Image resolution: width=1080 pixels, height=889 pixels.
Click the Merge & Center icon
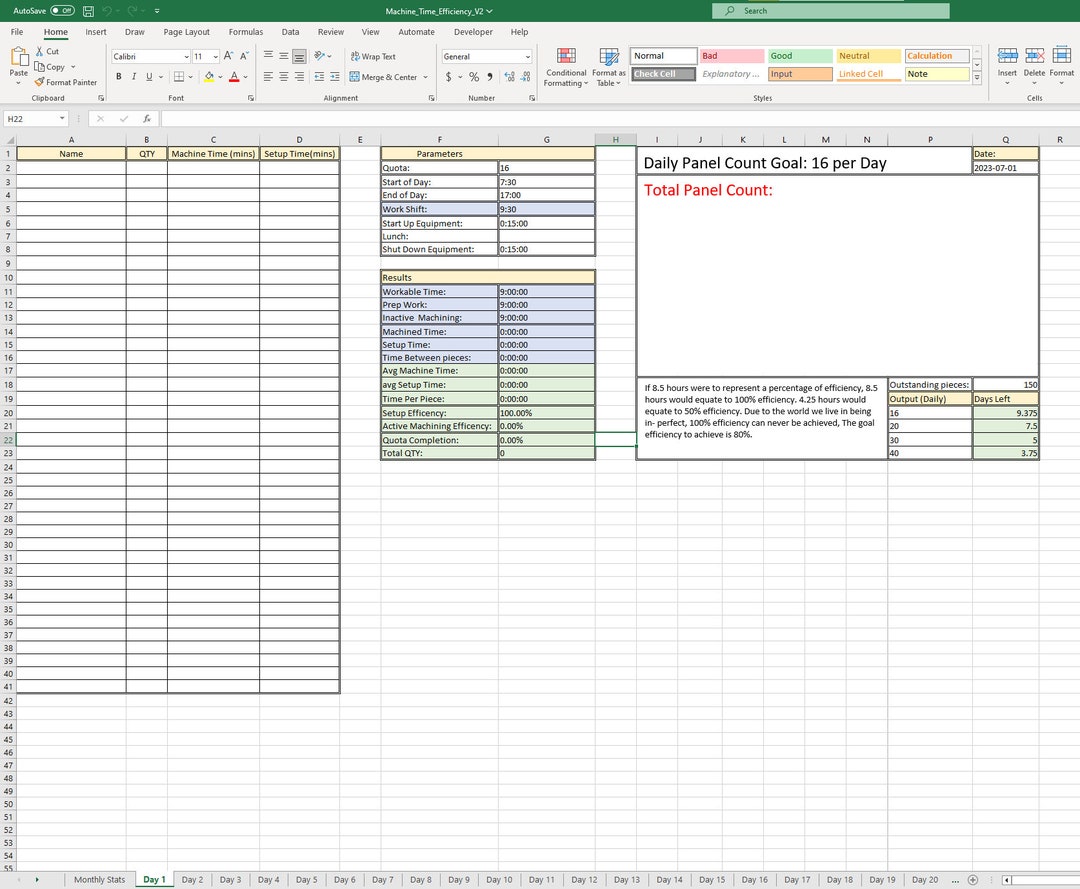(383, 76)
